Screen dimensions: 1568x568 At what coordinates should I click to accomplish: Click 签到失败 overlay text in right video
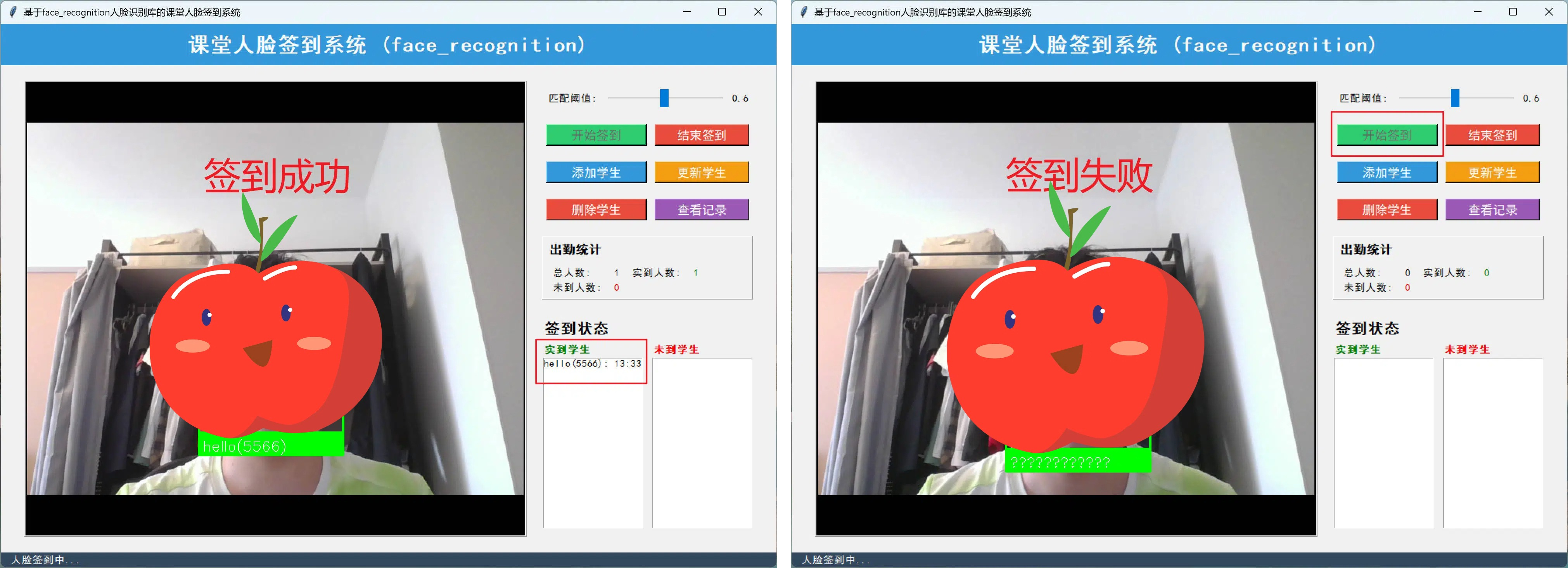point(1079,175)
